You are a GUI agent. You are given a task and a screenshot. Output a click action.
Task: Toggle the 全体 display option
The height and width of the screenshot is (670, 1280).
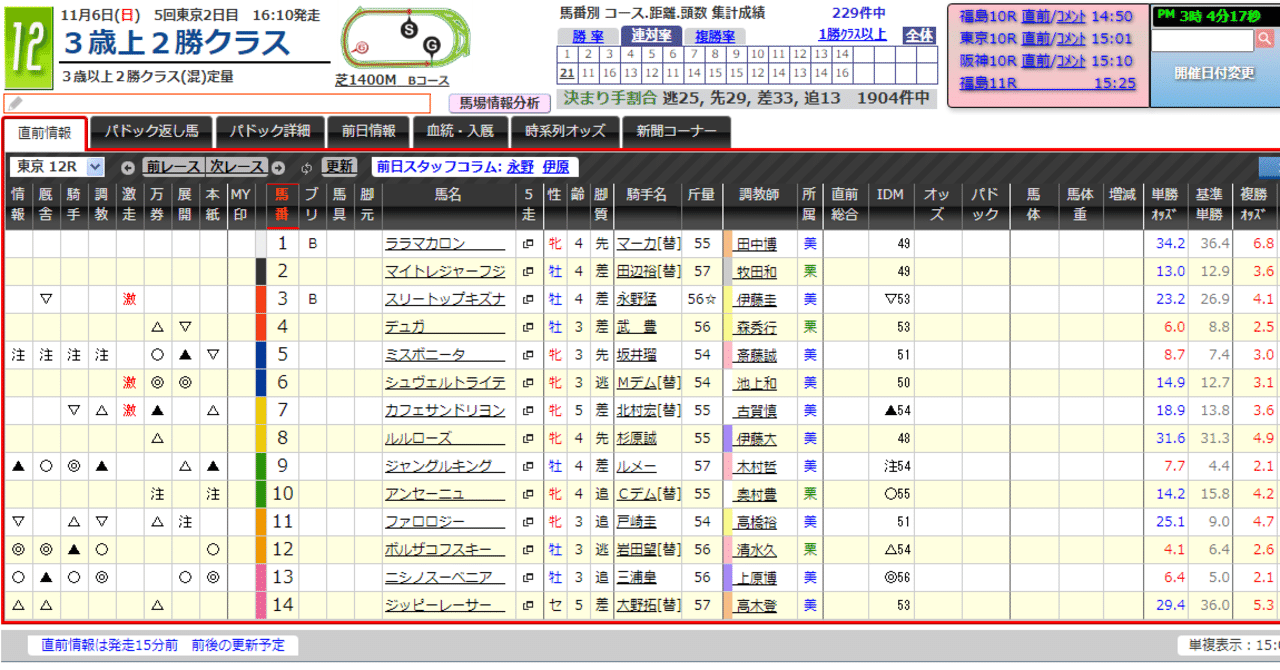[x=919, y=35]
